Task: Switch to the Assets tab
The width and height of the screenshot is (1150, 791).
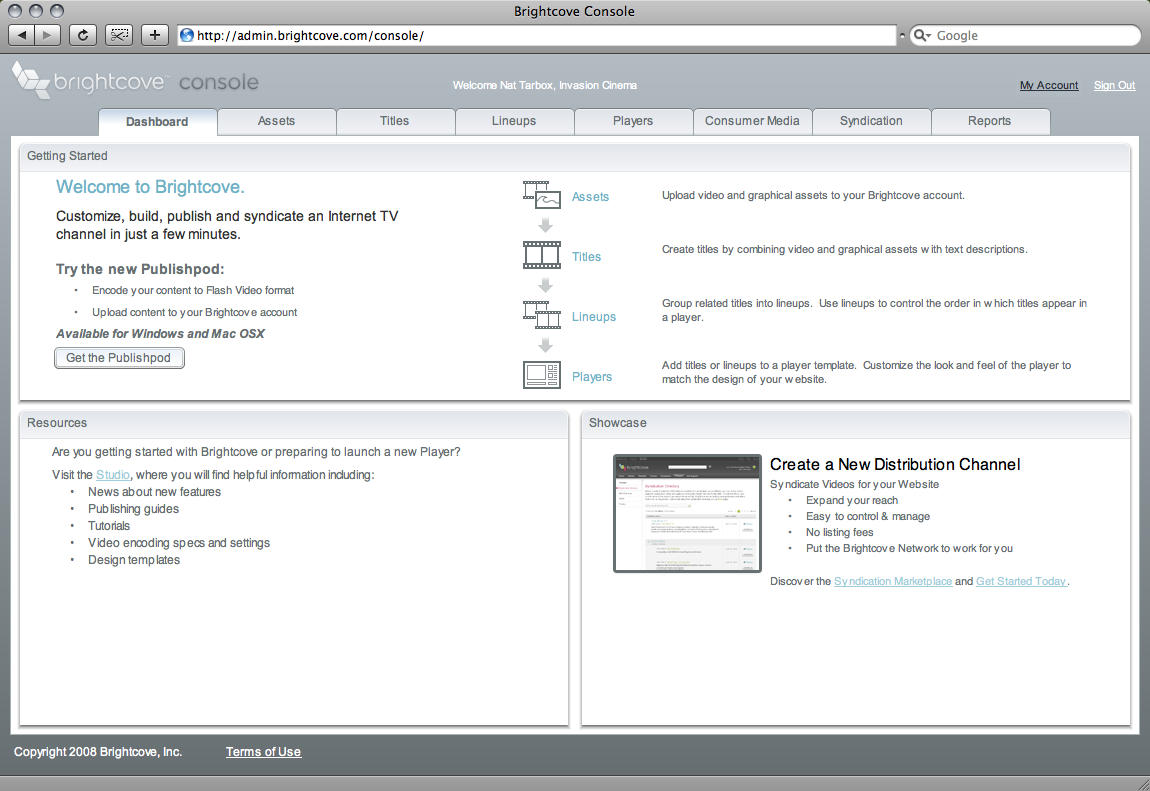Action: [276, 121]
